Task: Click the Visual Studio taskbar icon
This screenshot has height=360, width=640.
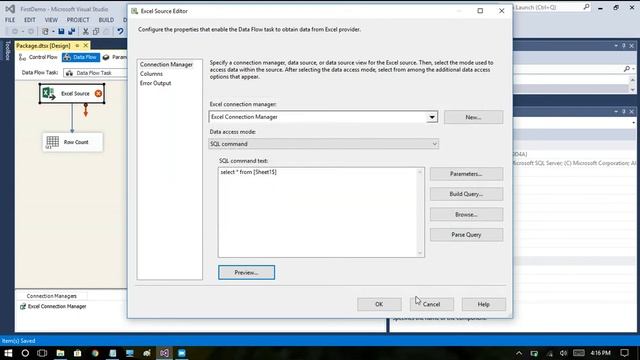Action: (164, 353)
